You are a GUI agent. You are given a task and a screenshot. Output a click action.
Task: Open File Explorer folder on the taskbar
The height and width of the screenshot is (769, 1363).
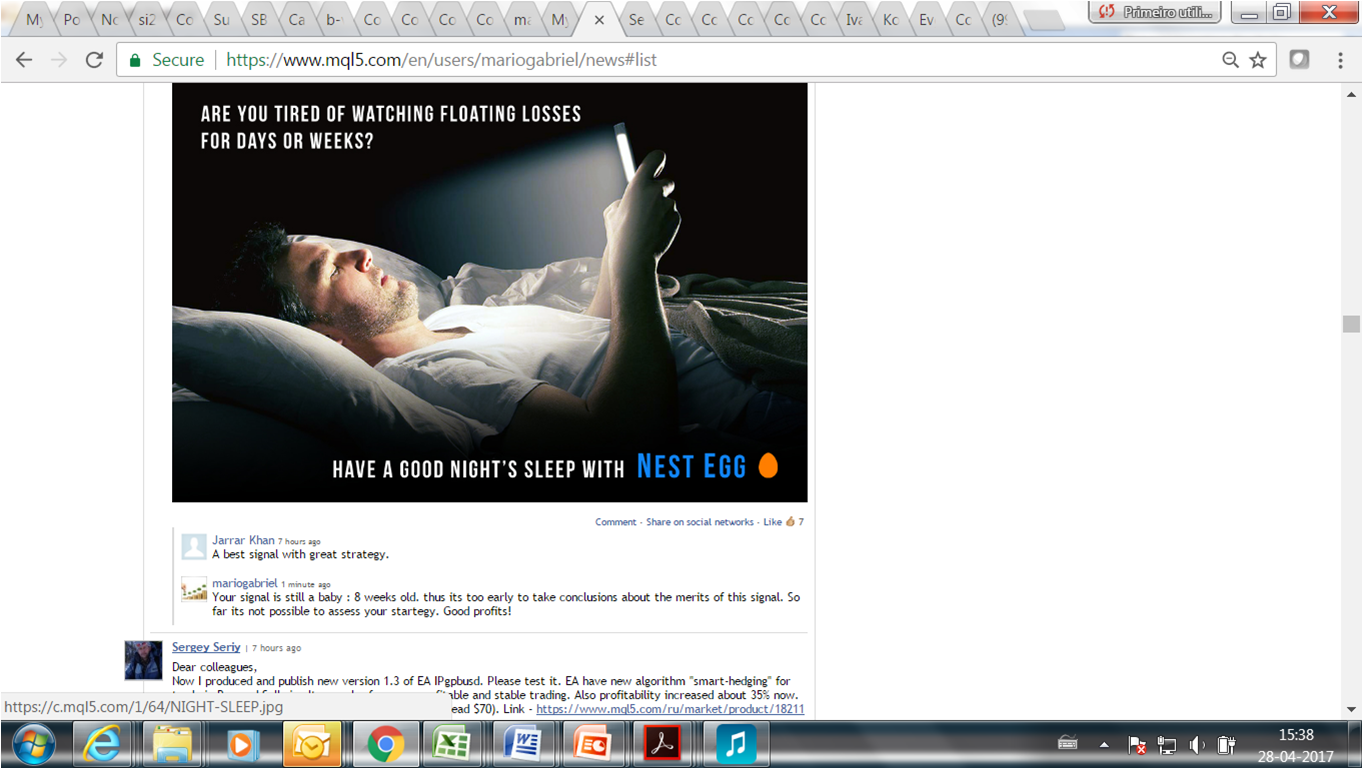172,745
